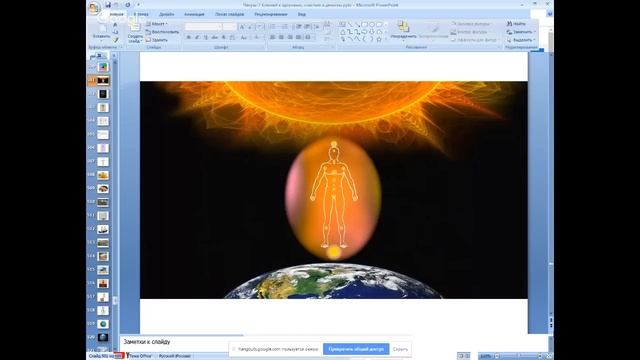Click Контур фигуры shape outline button

pos(472,32)
